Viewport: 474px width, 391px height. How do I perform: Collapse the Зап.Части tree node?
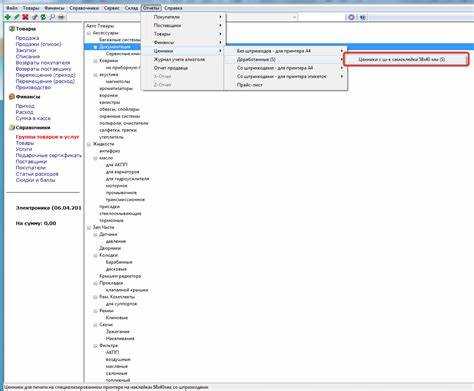(x=89, y=227)
